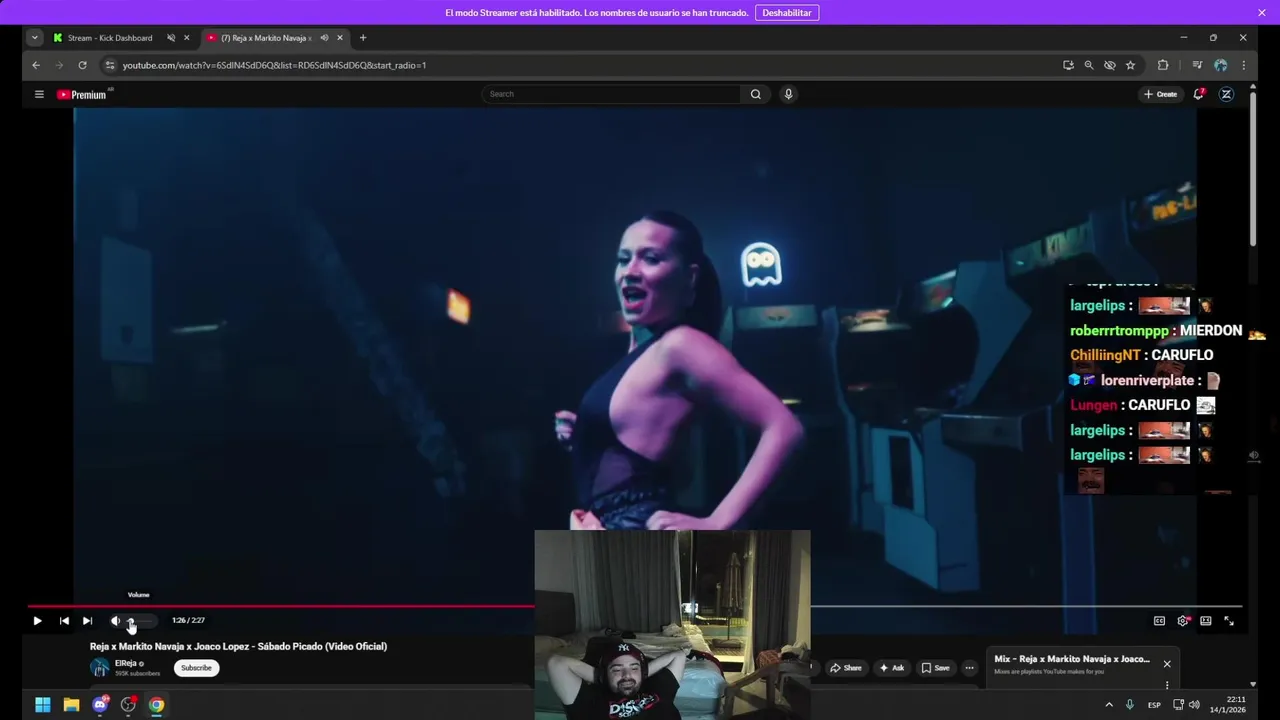Image resolution: width=1280 pixels, height=720 pixels.
Task: Click the YouTube URL in the address bar
Action: (274, 65)
